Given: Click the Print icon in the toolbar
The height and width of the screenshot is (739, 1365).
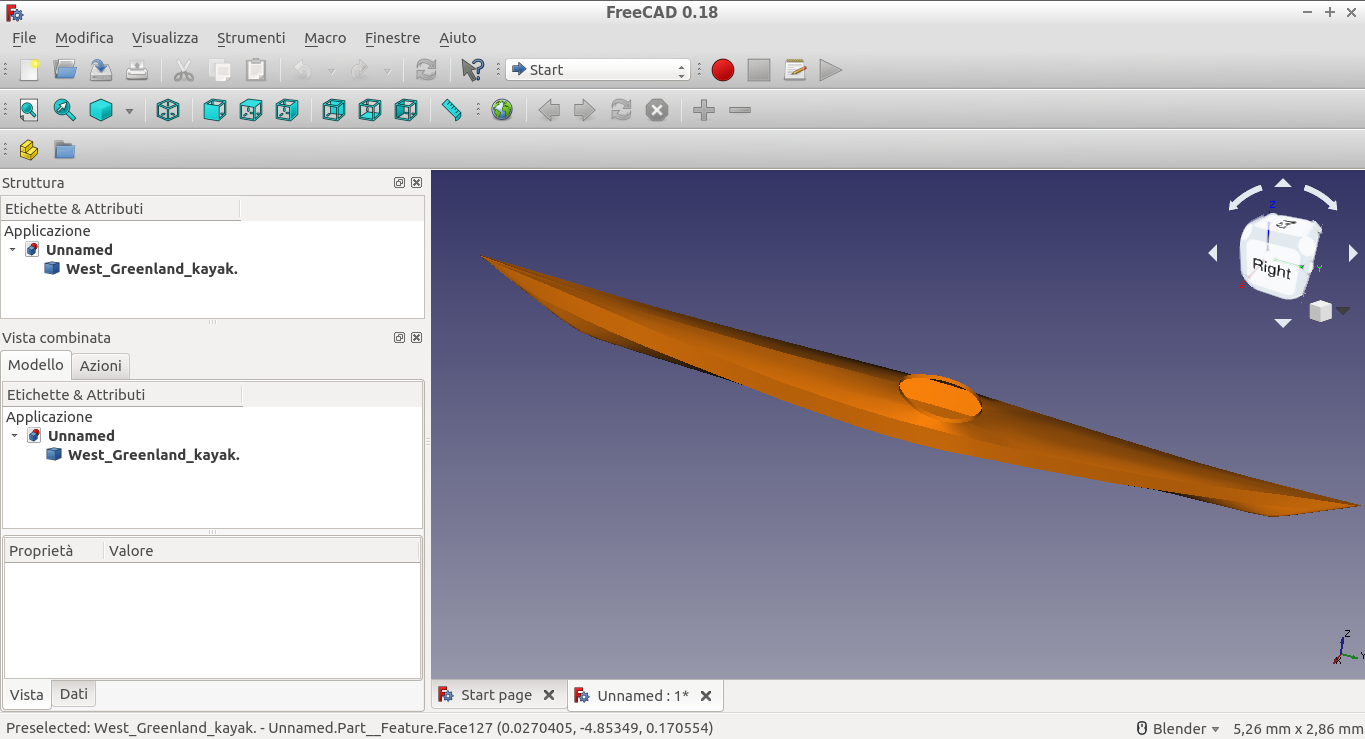Looking at the screenshot, I should pos(137,70).
